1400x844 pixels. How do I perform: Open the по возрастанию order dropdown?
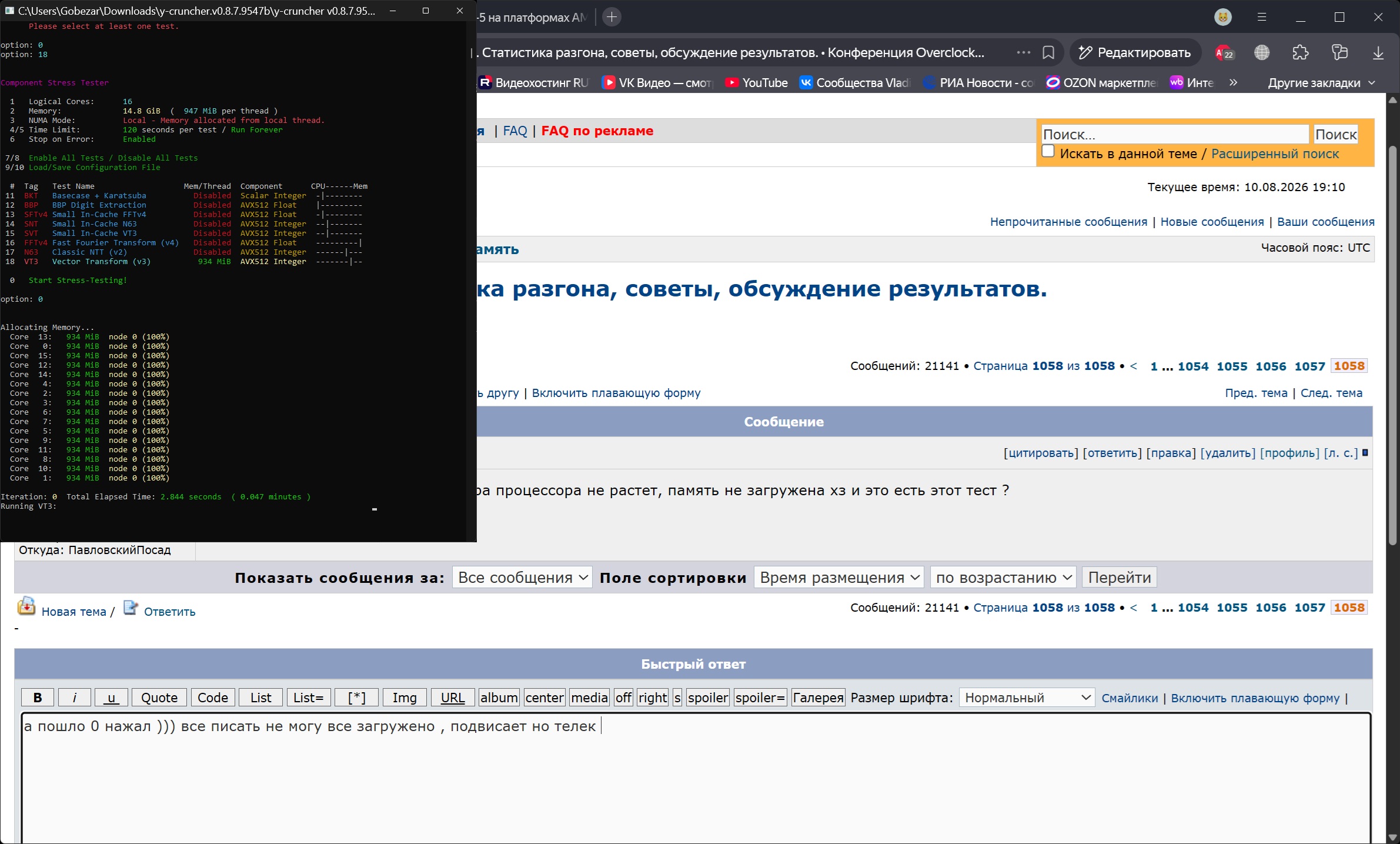1003,578
